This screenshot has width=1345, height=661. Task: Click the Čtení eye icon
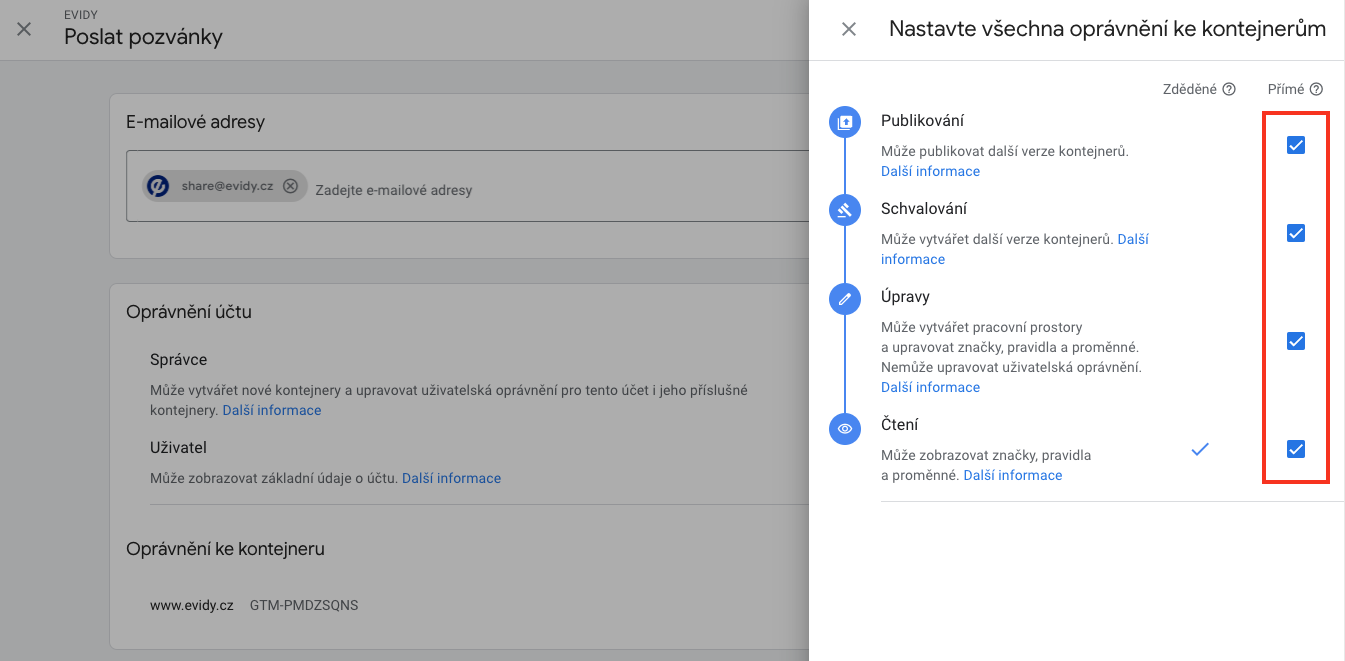click(x=845, y=428)
